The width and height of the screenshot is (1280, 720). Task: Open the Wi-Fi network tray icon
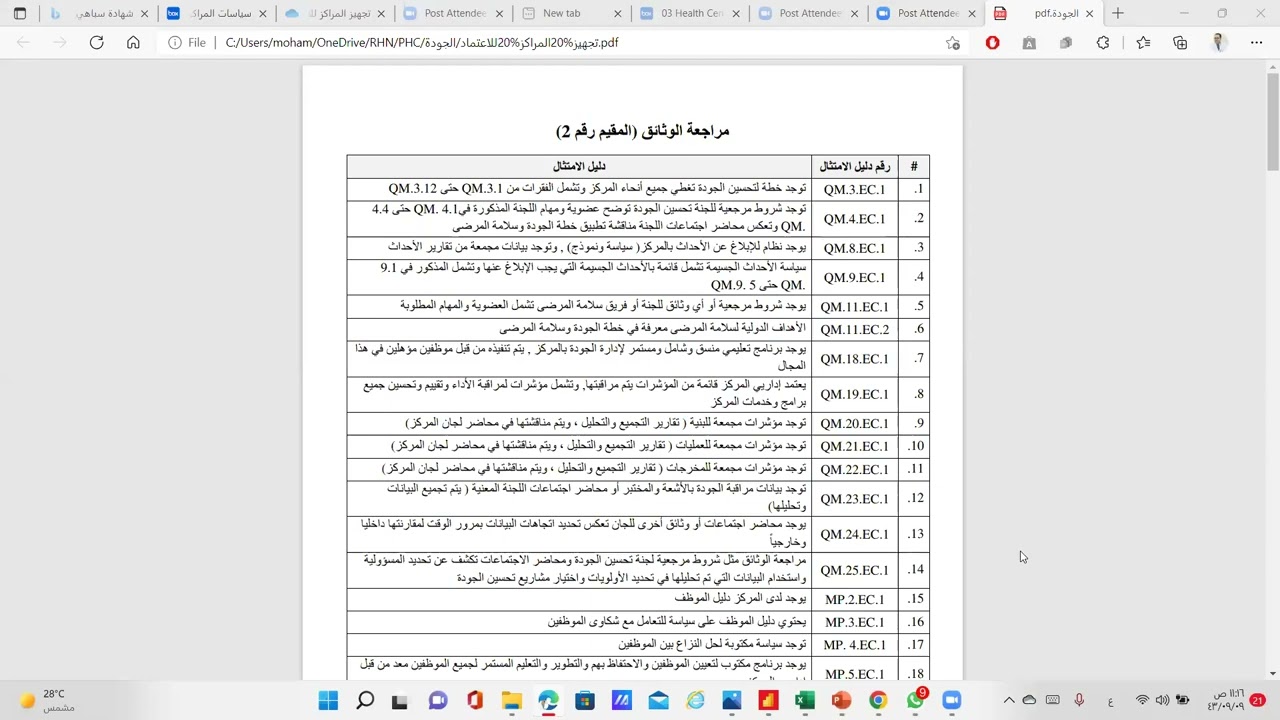(x=1142, y=701)
